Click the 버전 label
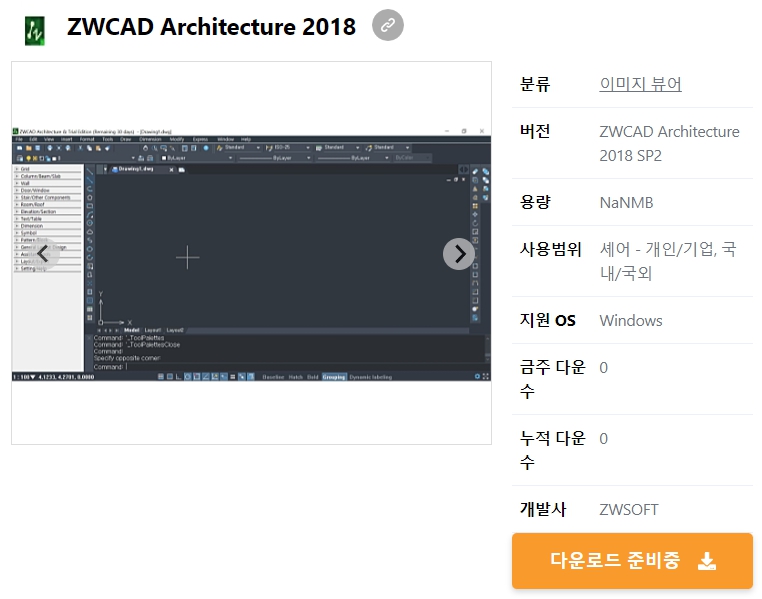The height and width of the screenshot is (599, 762). pyautogui.click(x=535, y=131)
